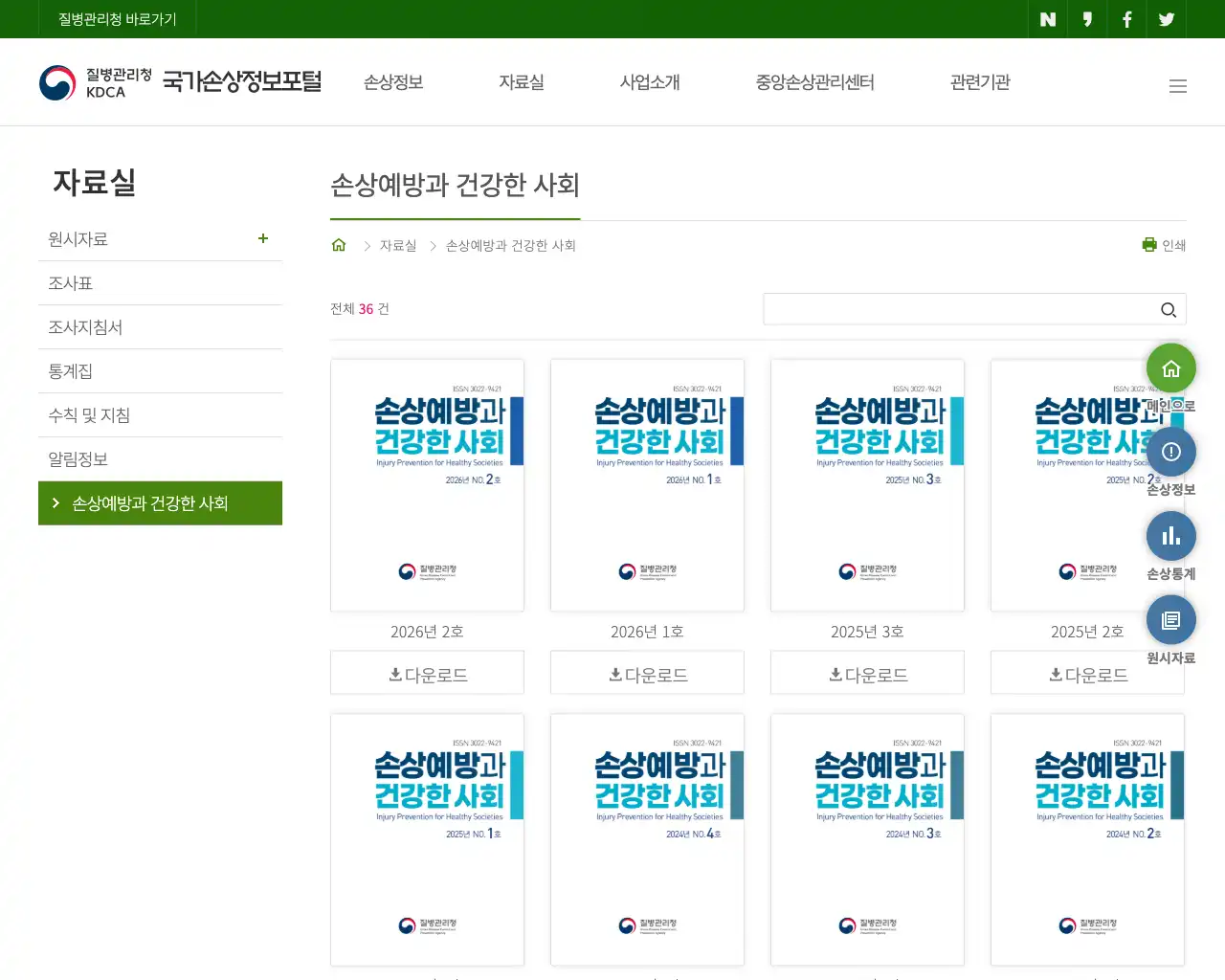Select 알림정보 in the sidebar

(160, 459)
